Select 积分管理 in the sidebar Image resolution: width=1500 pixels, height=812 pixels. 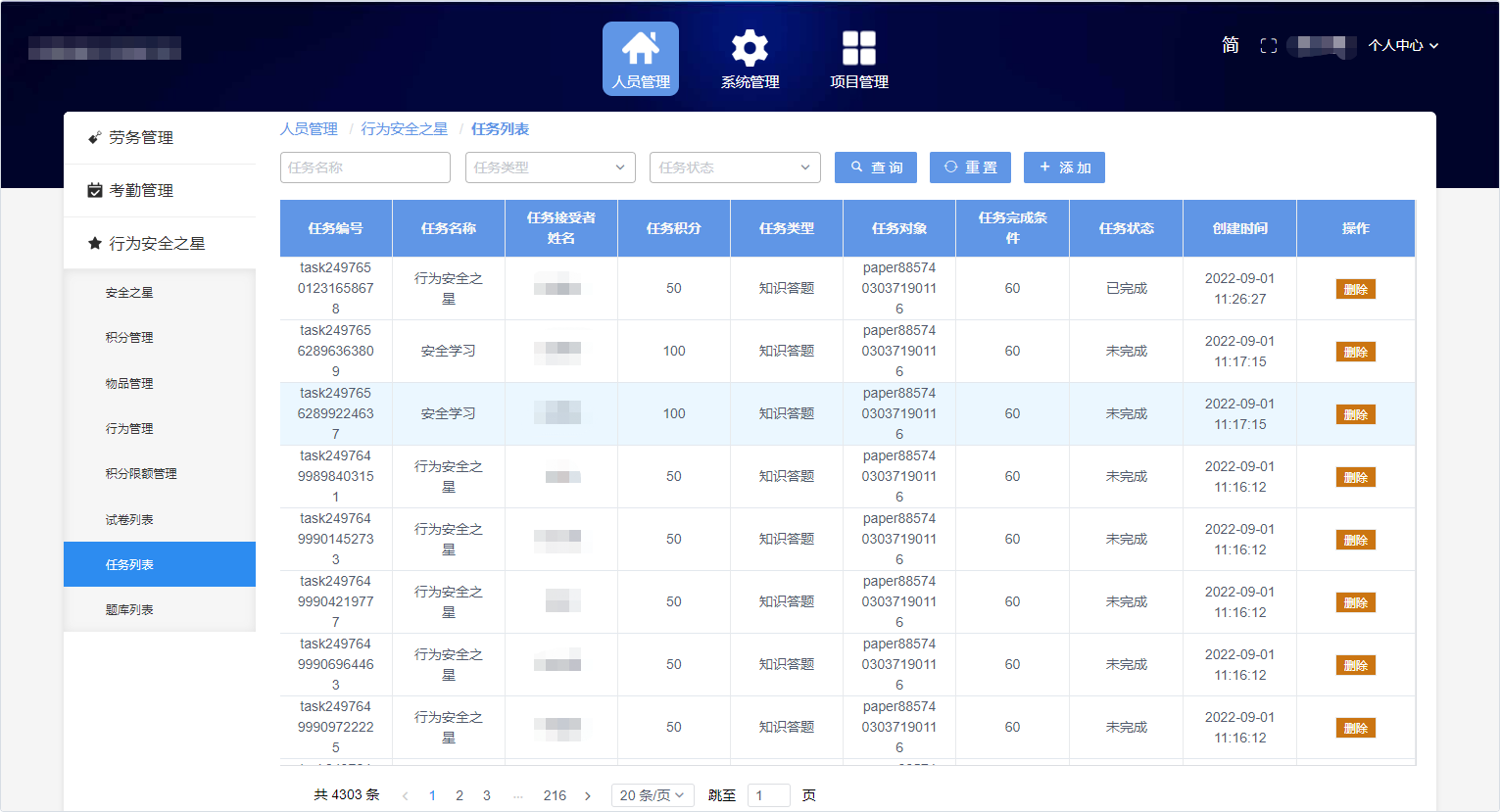click(129, 337)
